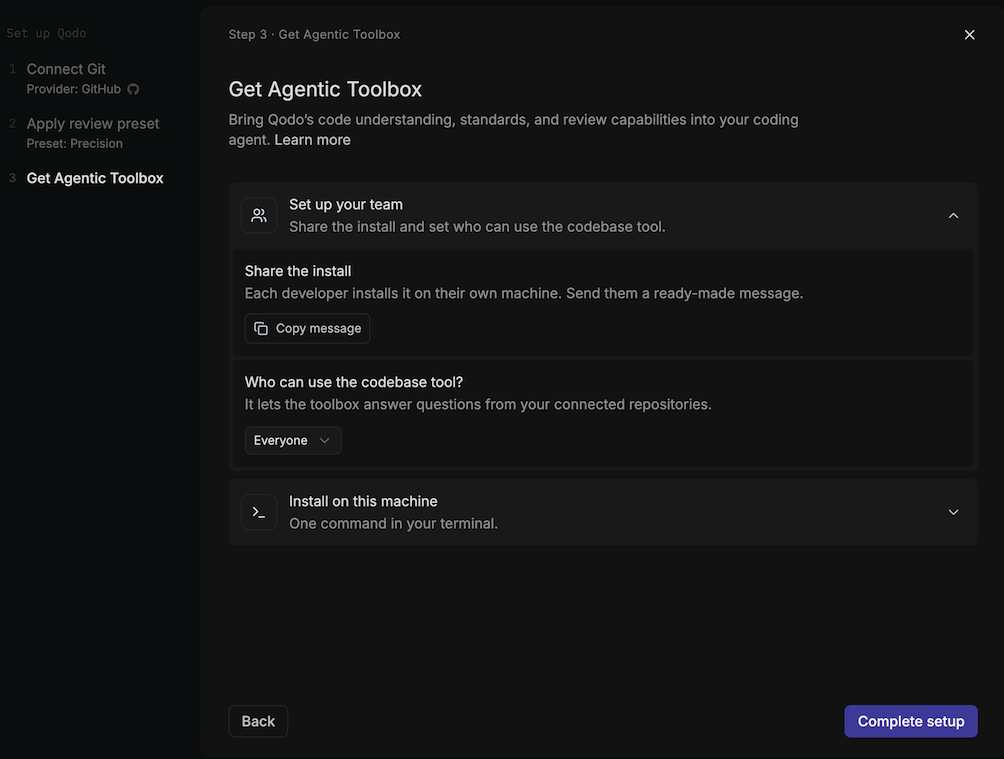Click the Set up Qodo sidebar label

click(46, 33)
